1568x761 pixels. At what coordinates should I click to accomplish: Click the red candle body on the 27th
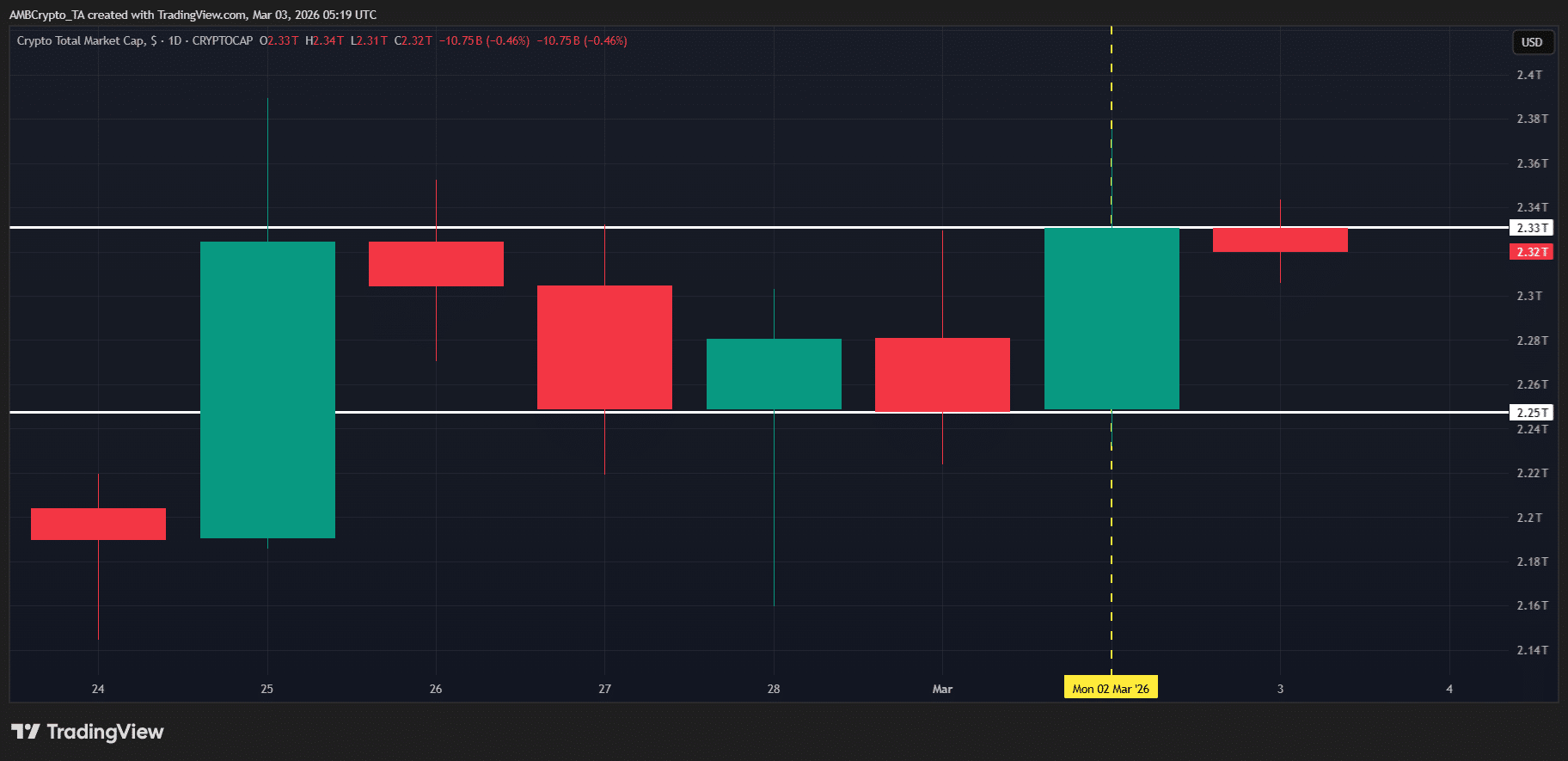[x=604, y=347]
